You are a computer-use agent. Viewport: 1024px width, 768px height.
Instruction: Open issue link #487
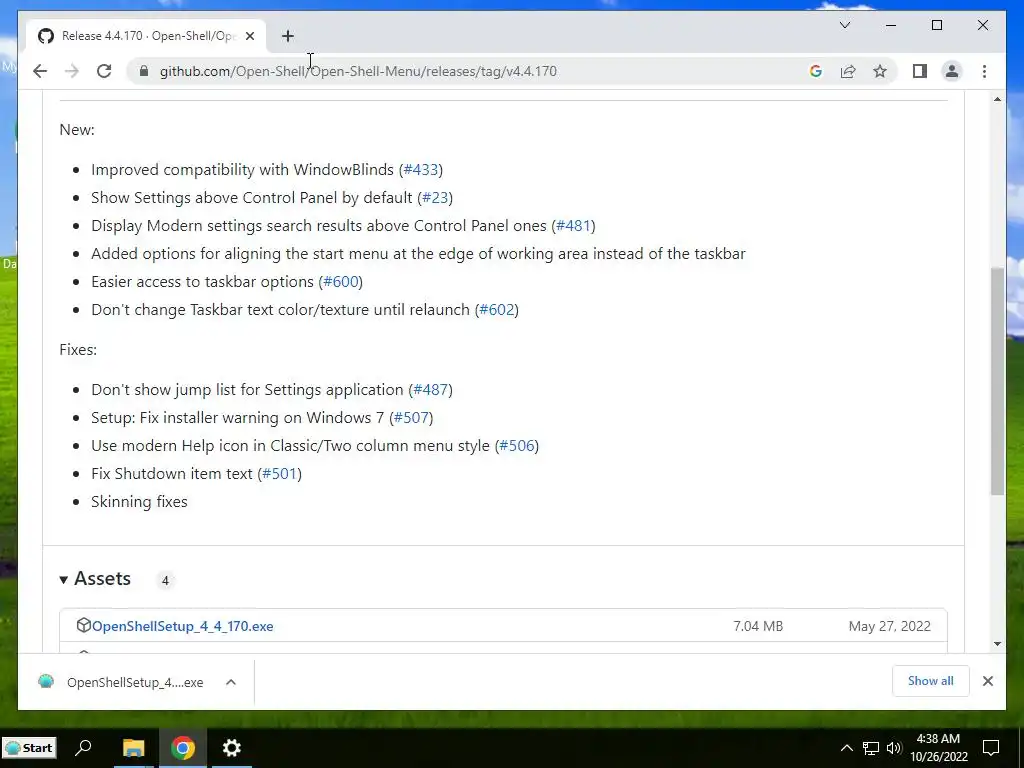431,390
